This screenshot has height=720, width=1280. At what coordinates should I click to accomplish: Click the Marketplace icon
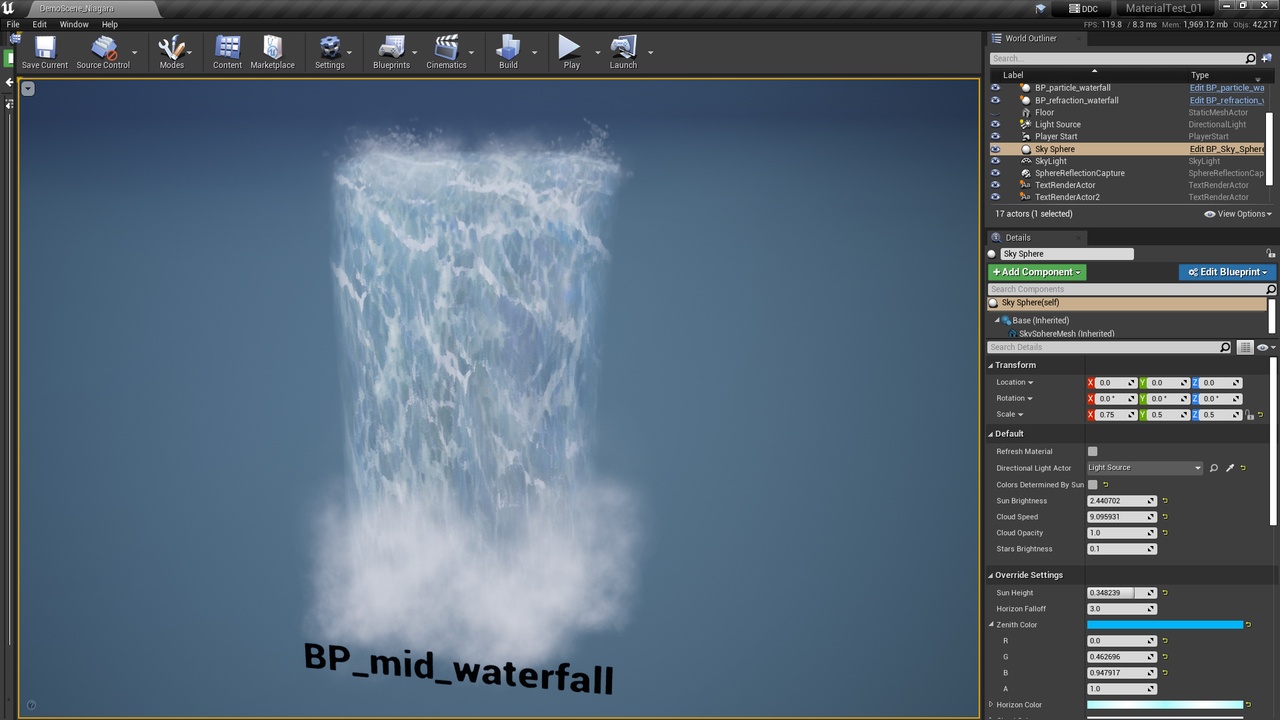tap(272, 47)
